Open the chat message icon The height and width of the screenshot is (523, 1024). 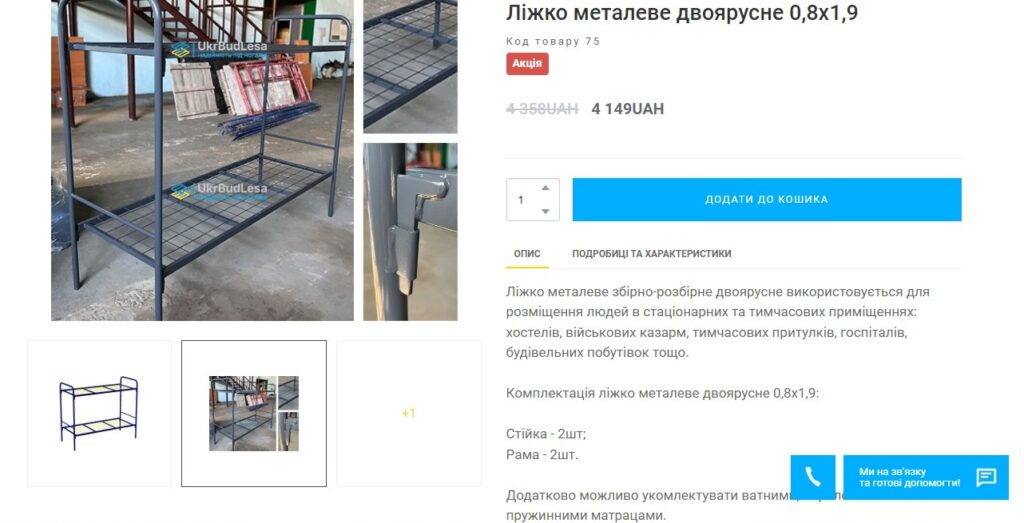[986, 477]
